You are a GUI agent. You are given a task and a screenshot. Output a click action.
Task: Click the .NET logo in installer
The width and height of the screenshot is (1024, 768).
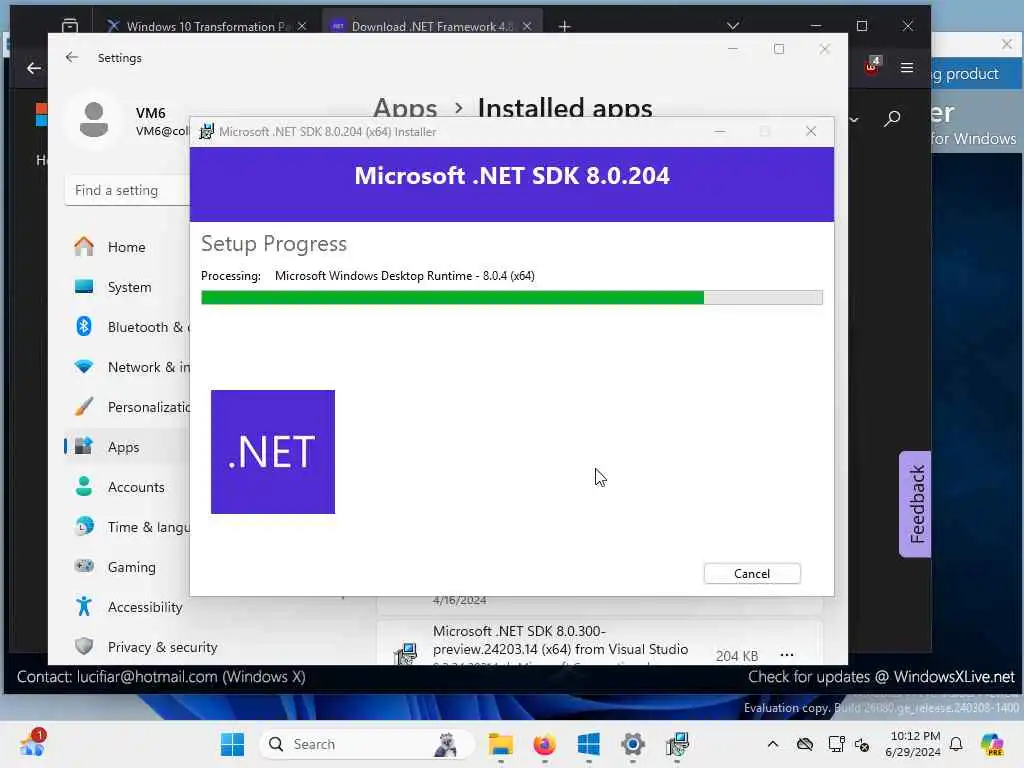(273, 452)
